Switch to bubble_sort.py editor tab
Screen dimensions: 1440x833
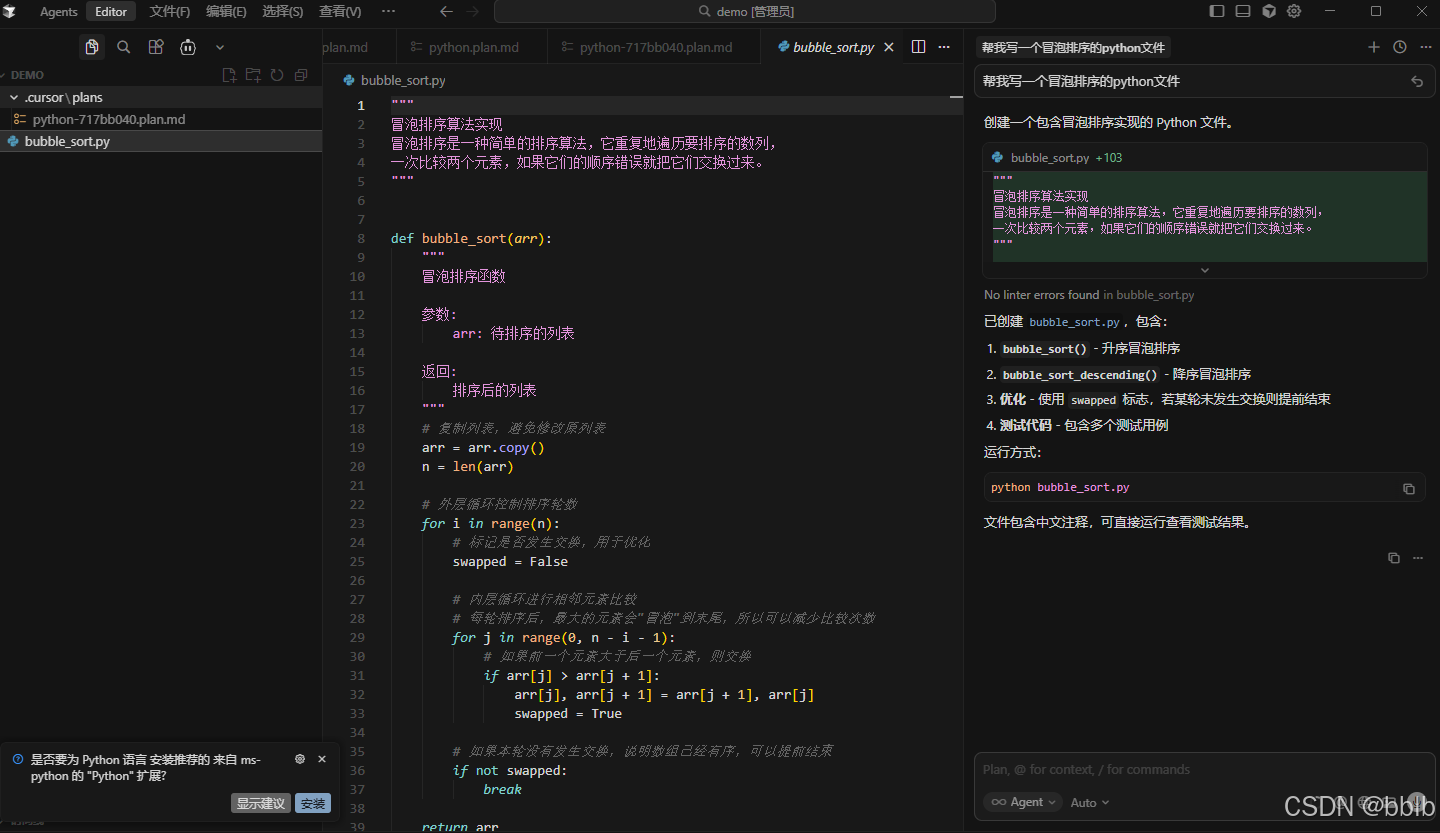(833, 47)
